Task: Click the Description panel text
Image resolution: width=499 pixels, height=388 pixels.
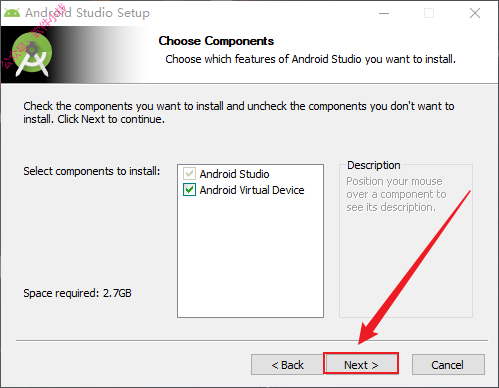Action: [x=396, y=194]
